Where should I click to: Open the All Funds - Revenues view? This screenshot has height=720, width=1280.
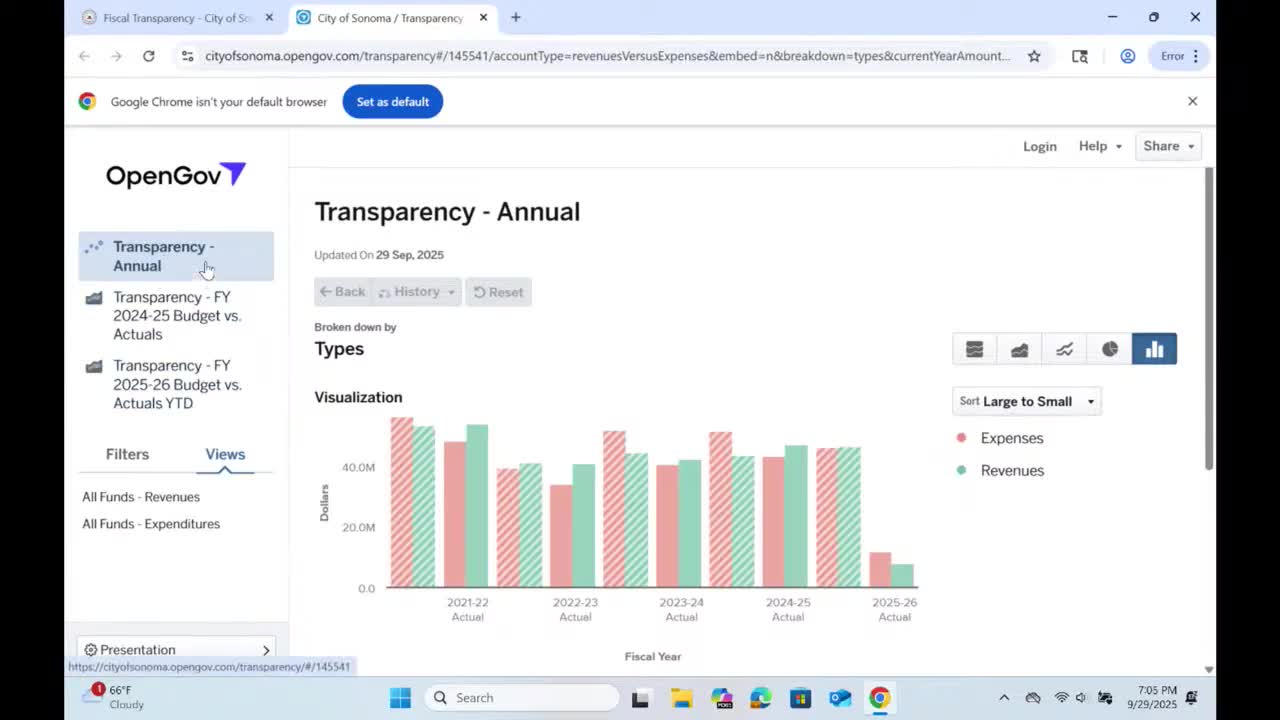click(141, 497)
